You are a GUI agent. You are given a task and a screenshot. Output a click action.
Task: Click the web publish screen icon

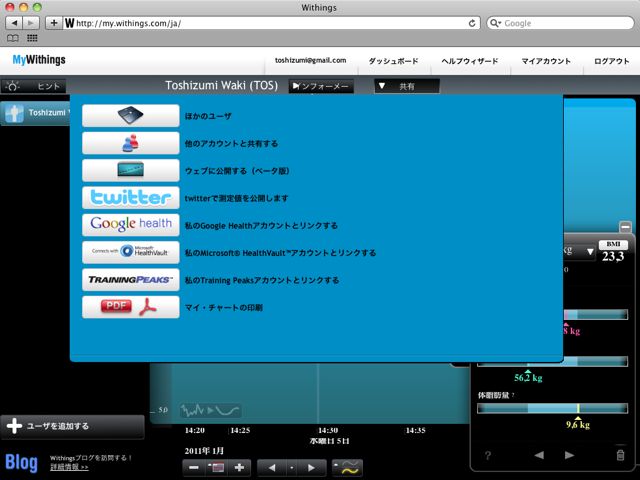tap(131, 170)
